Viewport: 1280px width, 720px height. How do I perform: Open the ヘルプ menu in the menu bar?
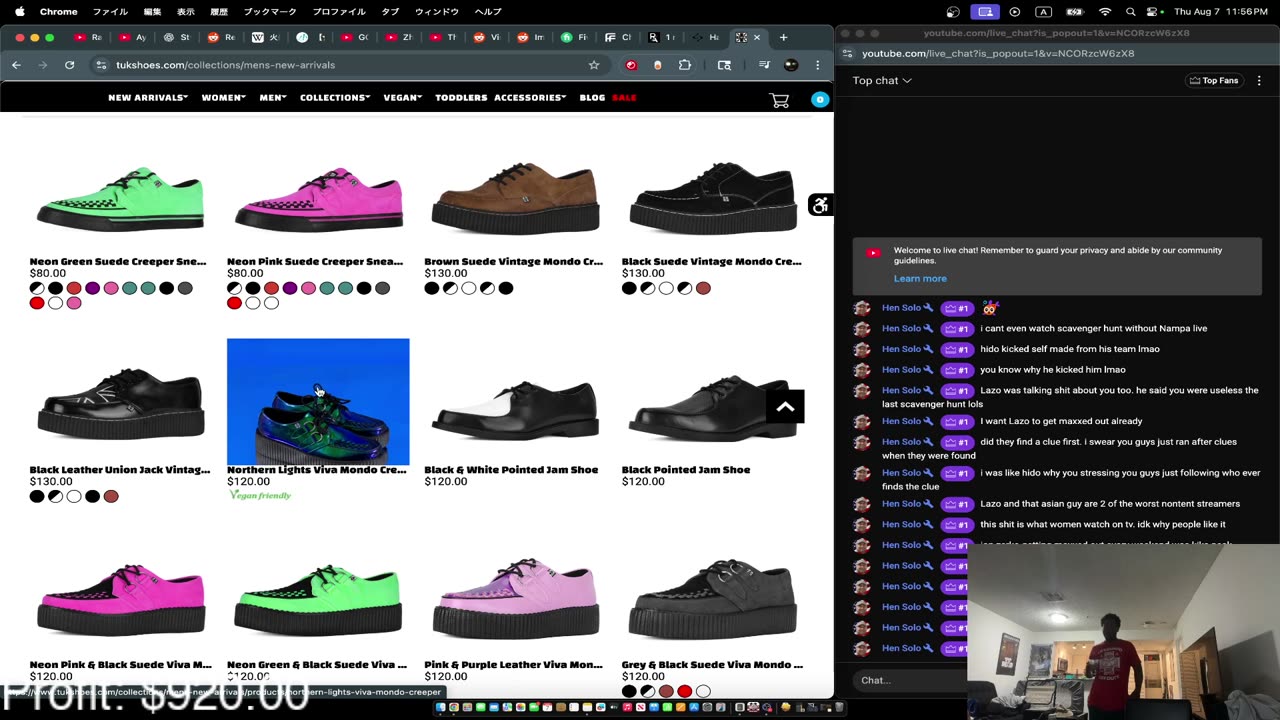point(488,12)
